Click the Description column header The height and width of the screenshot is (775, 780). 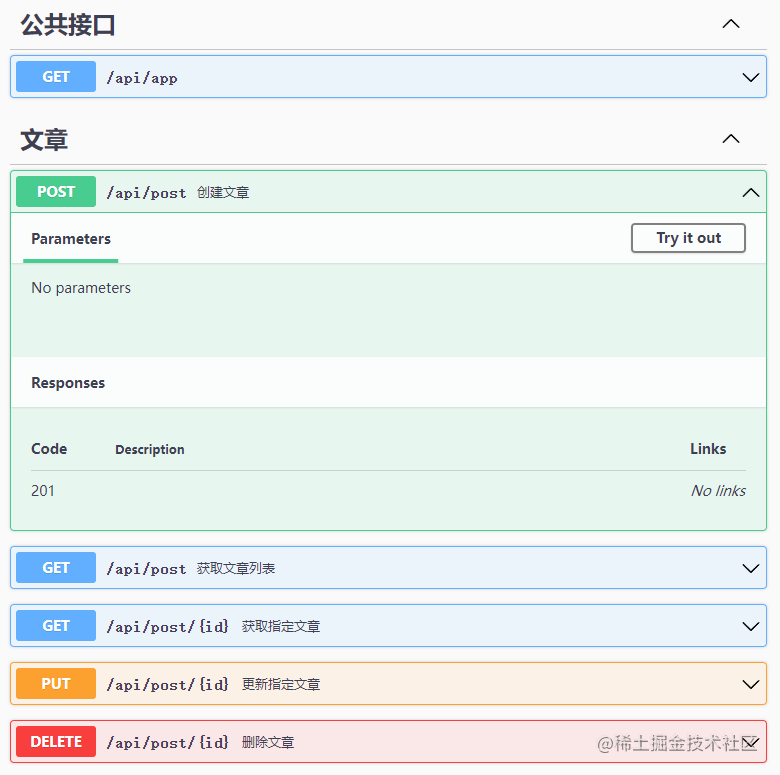[x=150, y=450]
